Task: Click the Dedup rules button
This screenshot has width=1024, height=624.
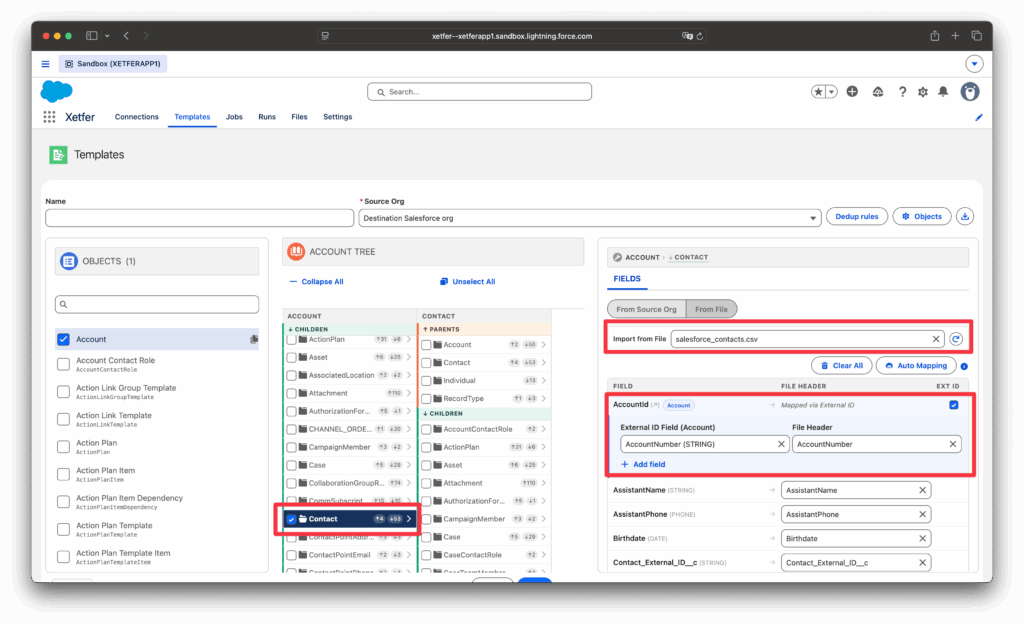Action: [x=856, y=217]
